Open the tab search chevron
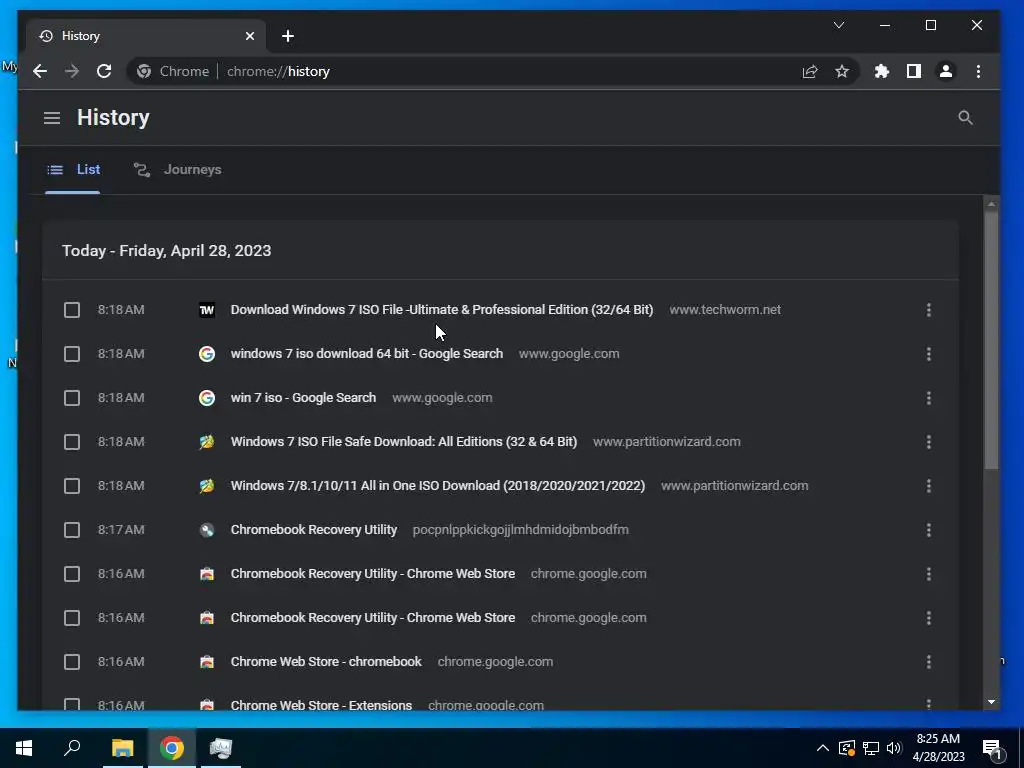The image size is (1024, 768). [839, 25]
